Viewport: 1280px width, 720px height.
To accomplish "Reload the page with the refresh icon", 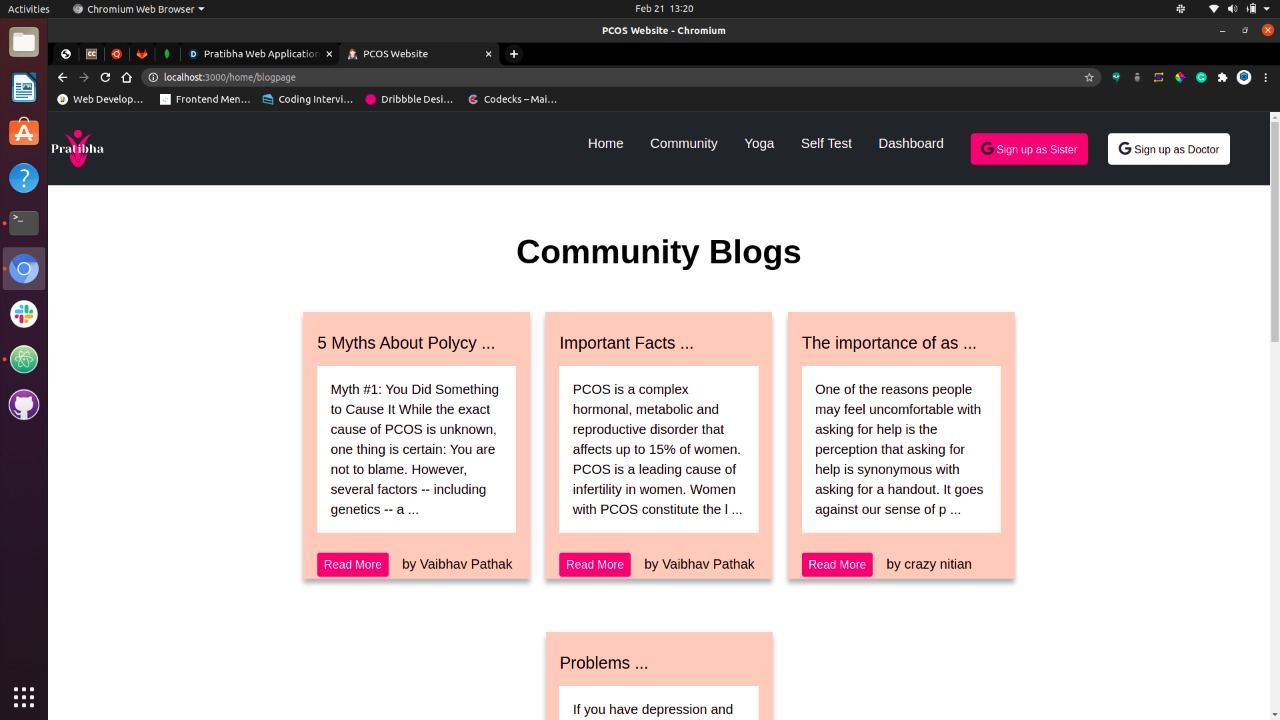I will pyautogui.click(x=105, y=77).
